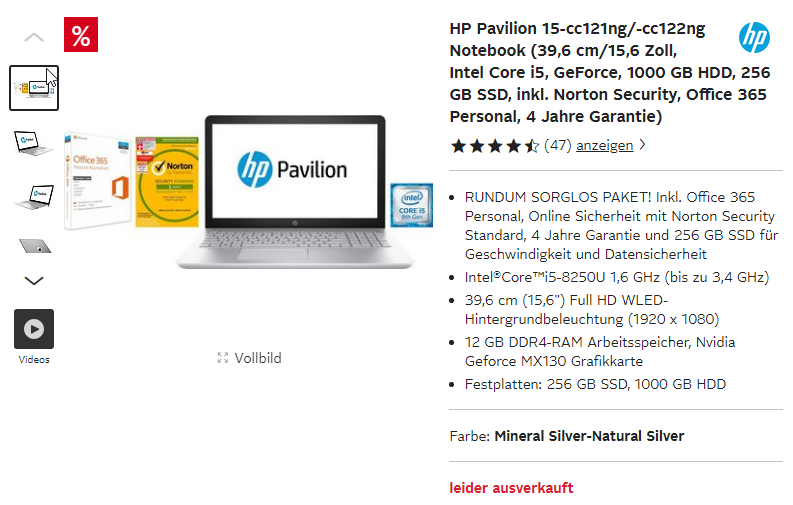Click the review count (47)

point(558,146)
